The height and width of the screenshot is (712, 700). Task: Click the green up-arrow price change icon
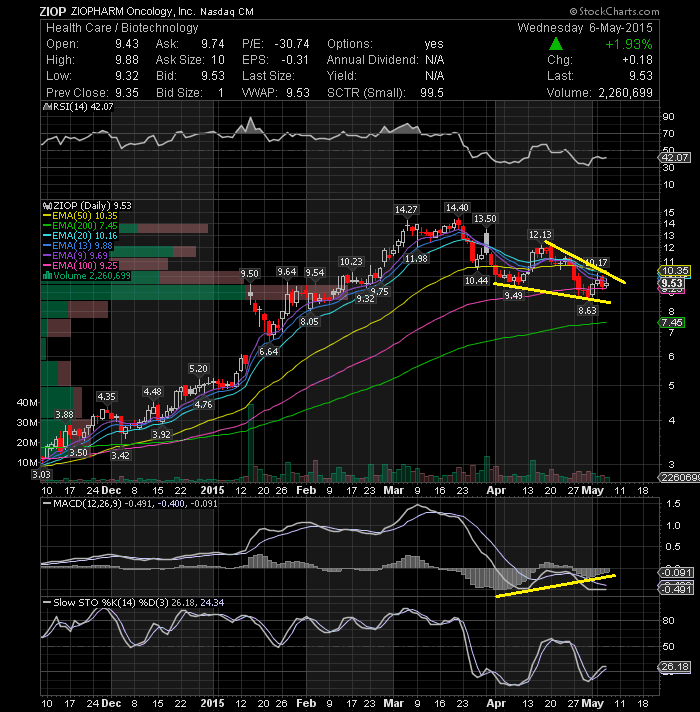click(x=556, y=44)
